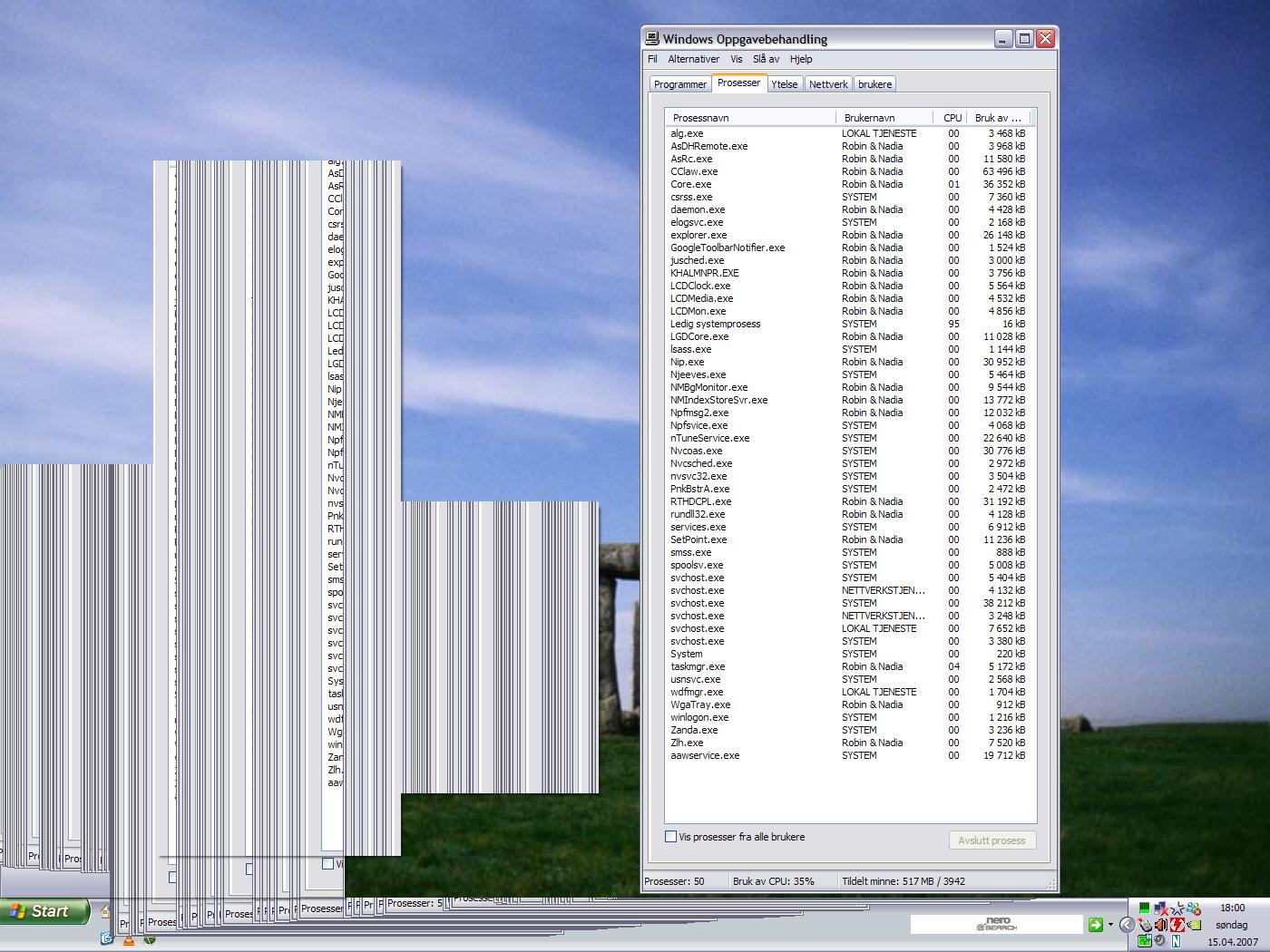This screenshot has height=952, width=1270.
Task: Switch to the Programmer tab
Action: 680,84
